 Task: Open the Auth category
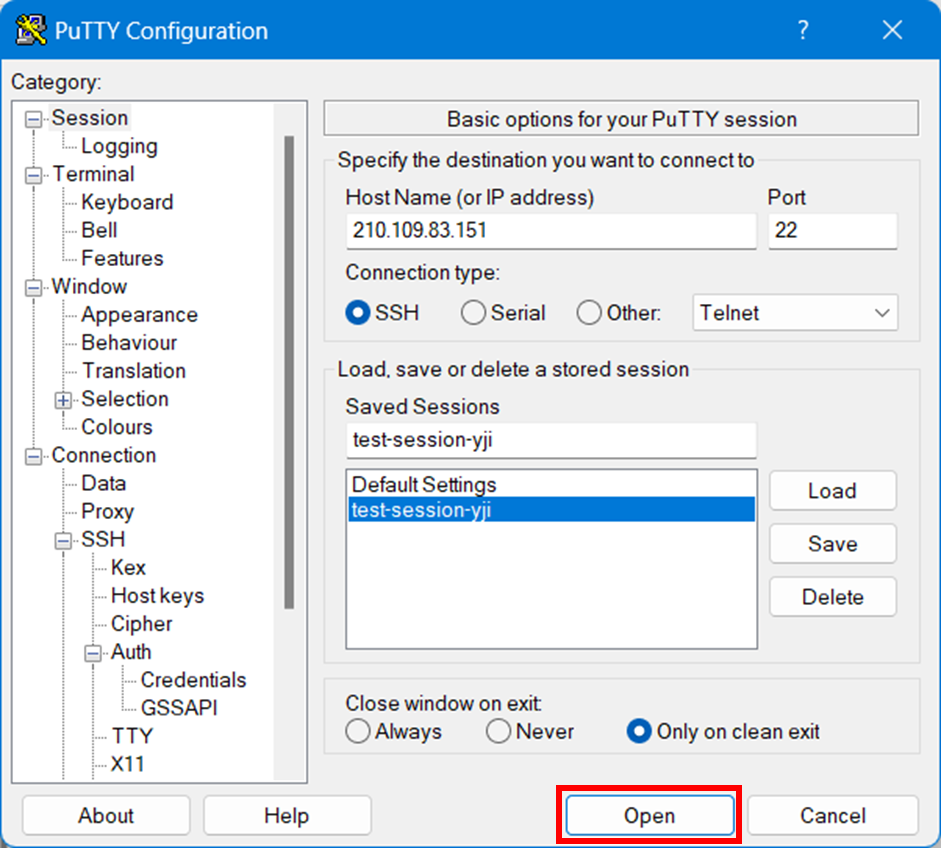(131, 652)
